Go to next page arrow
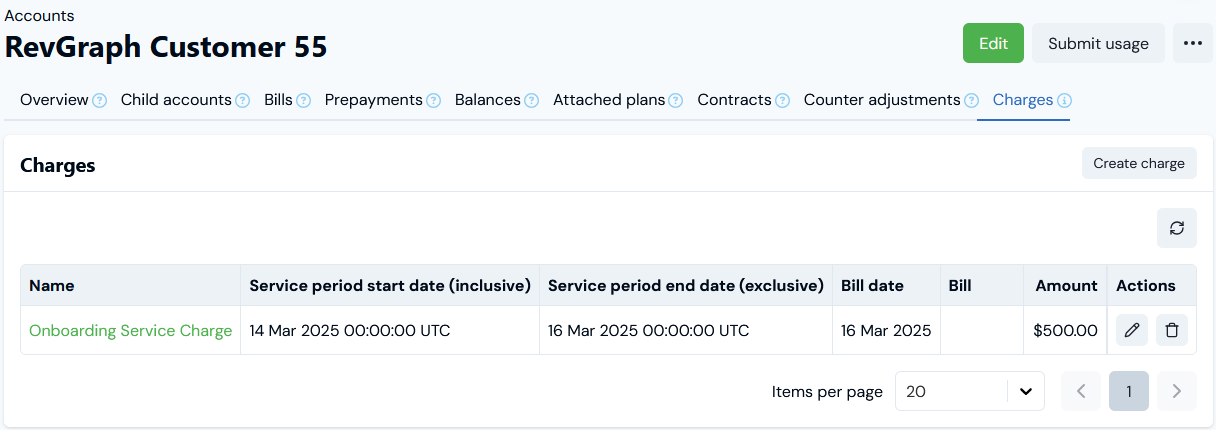The image size is (1216, 430). [1177, 392]
